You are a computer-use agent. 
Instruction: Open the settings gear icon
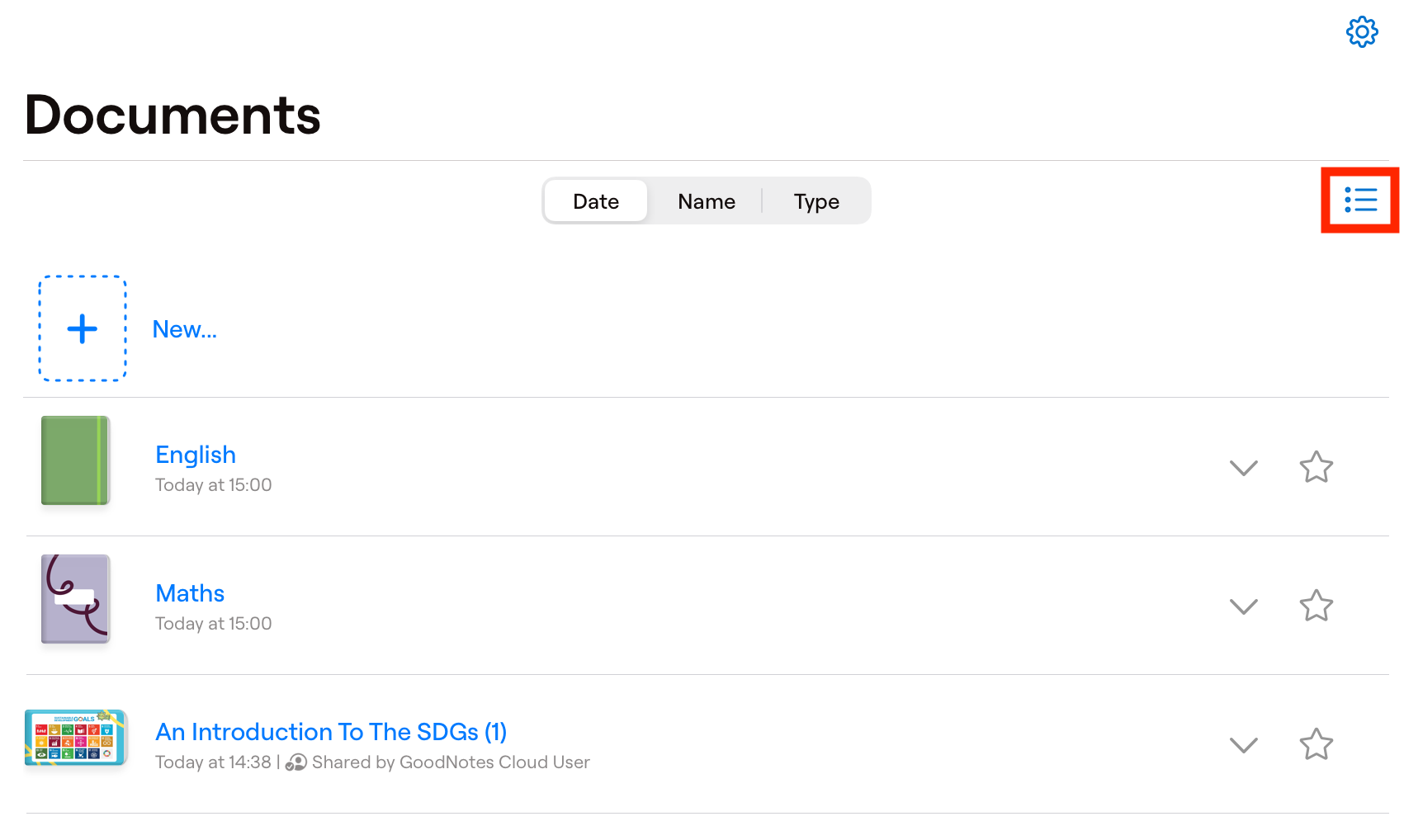pyautogui.click(x=1362, y=32)
